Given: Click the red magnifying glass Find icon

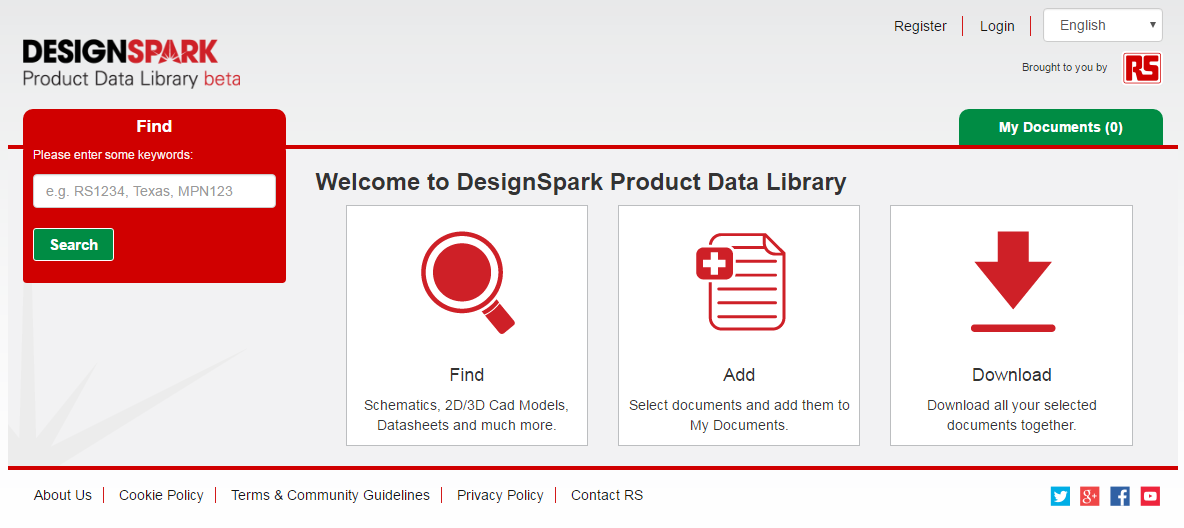Looking at the screenshot, I should coord(467,282).
